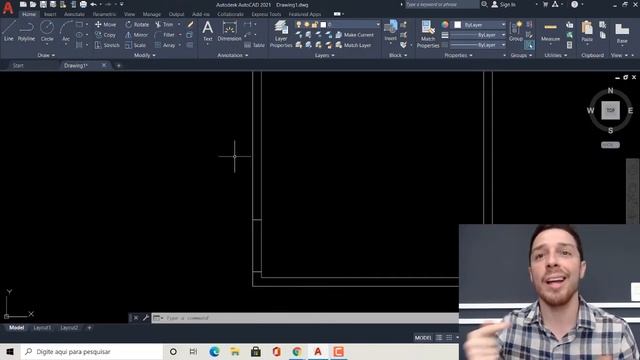640x360 pixels.
Task: Select the Text annotation tool
Action: click(x=208, y=31)
